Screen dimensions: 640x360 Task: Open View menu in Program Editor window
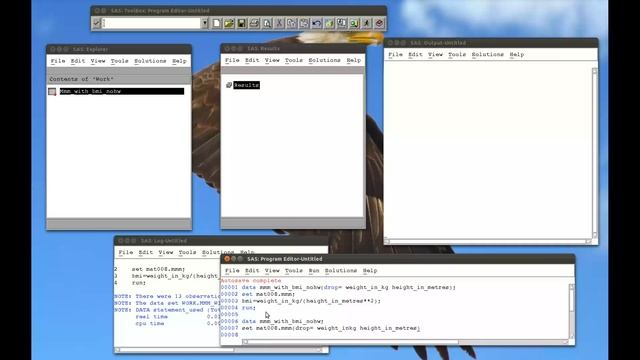pyautogui.click(x=272, y=271)
